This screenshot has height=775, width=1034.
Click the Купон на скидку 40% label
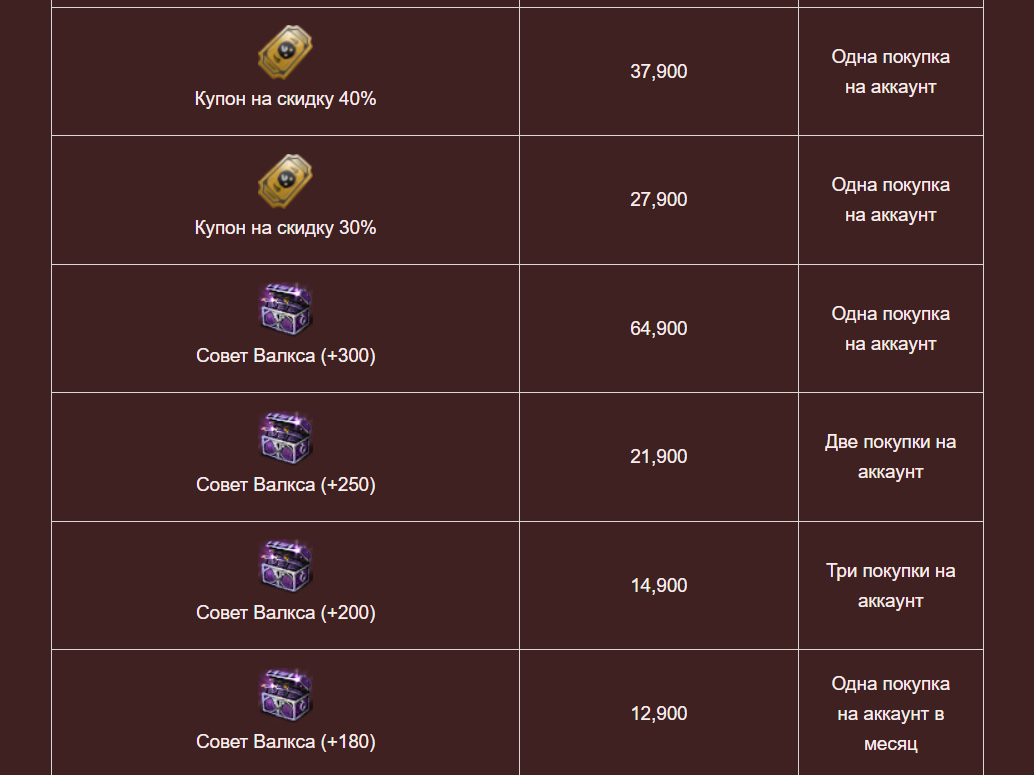pyautogui.click(x=286, y=99)
